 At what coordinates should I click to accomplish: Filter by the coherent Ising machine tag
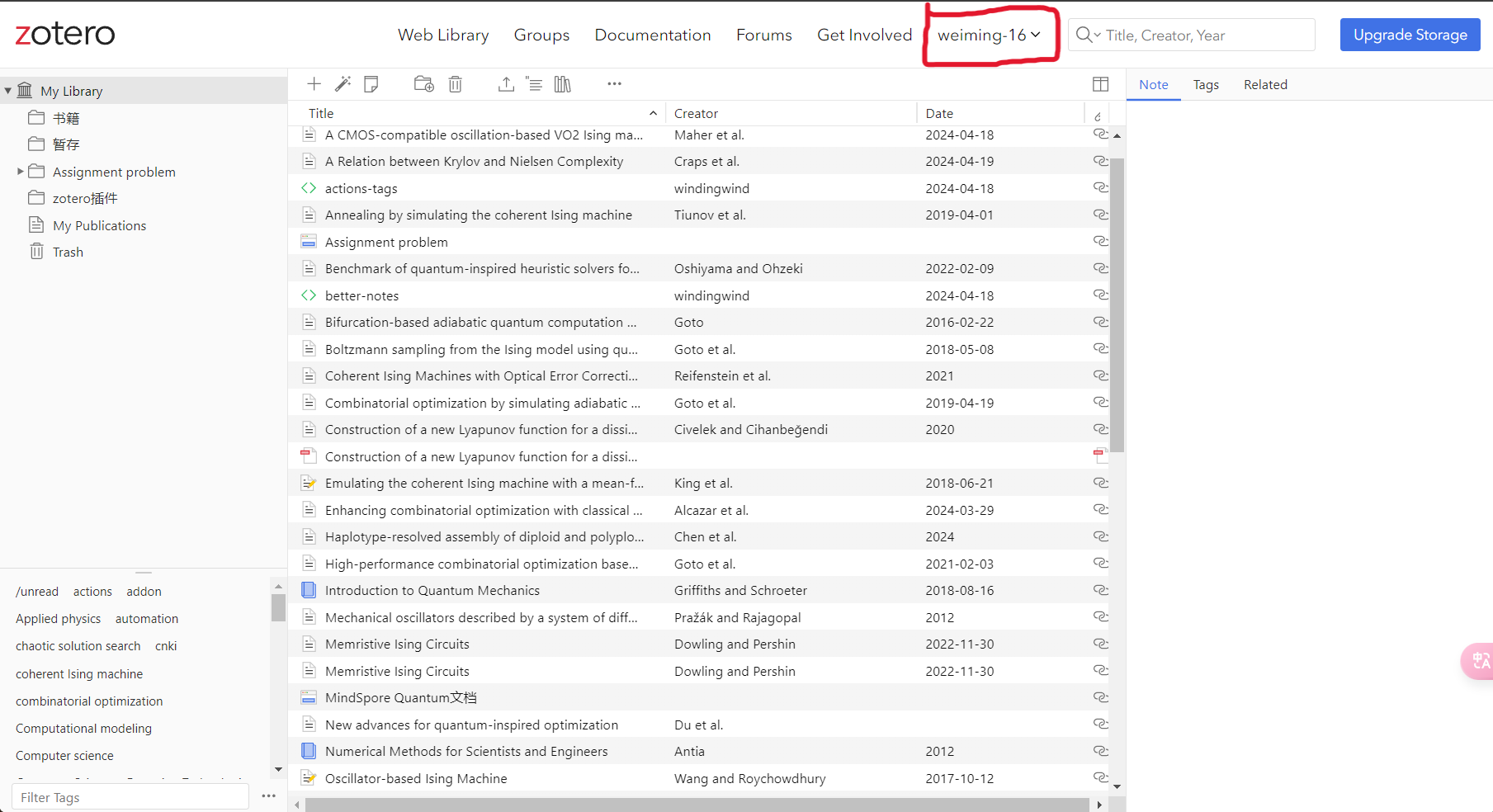79,674
